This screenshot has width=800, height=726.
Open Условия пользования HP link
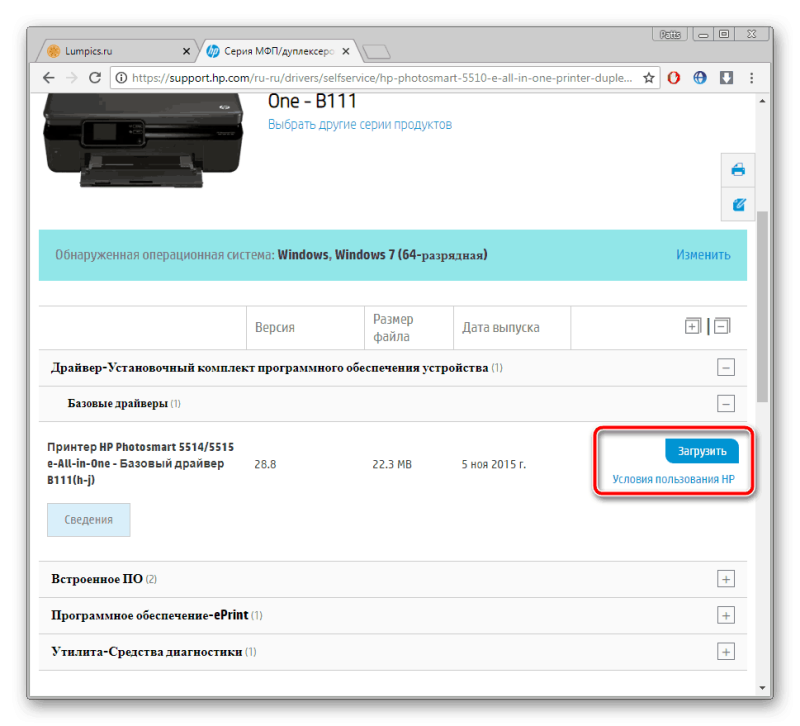(673, 479)
